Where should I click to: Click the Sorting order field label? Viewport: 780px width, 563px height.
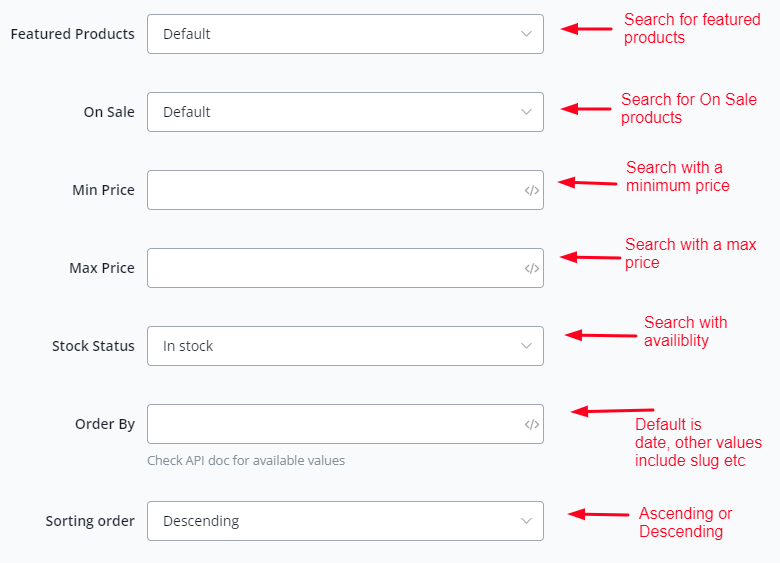tap(90, 521)
